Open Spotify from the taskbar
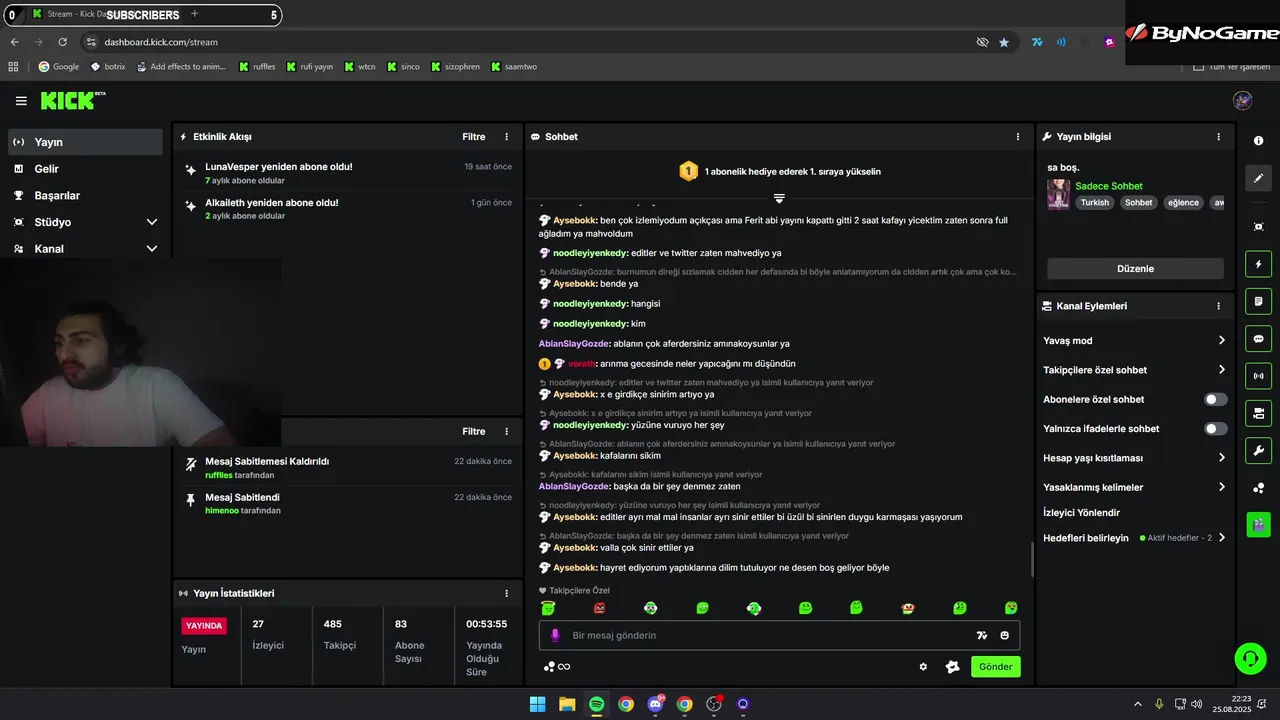This screenshot has height=720, width=1280. click(596, 704)
